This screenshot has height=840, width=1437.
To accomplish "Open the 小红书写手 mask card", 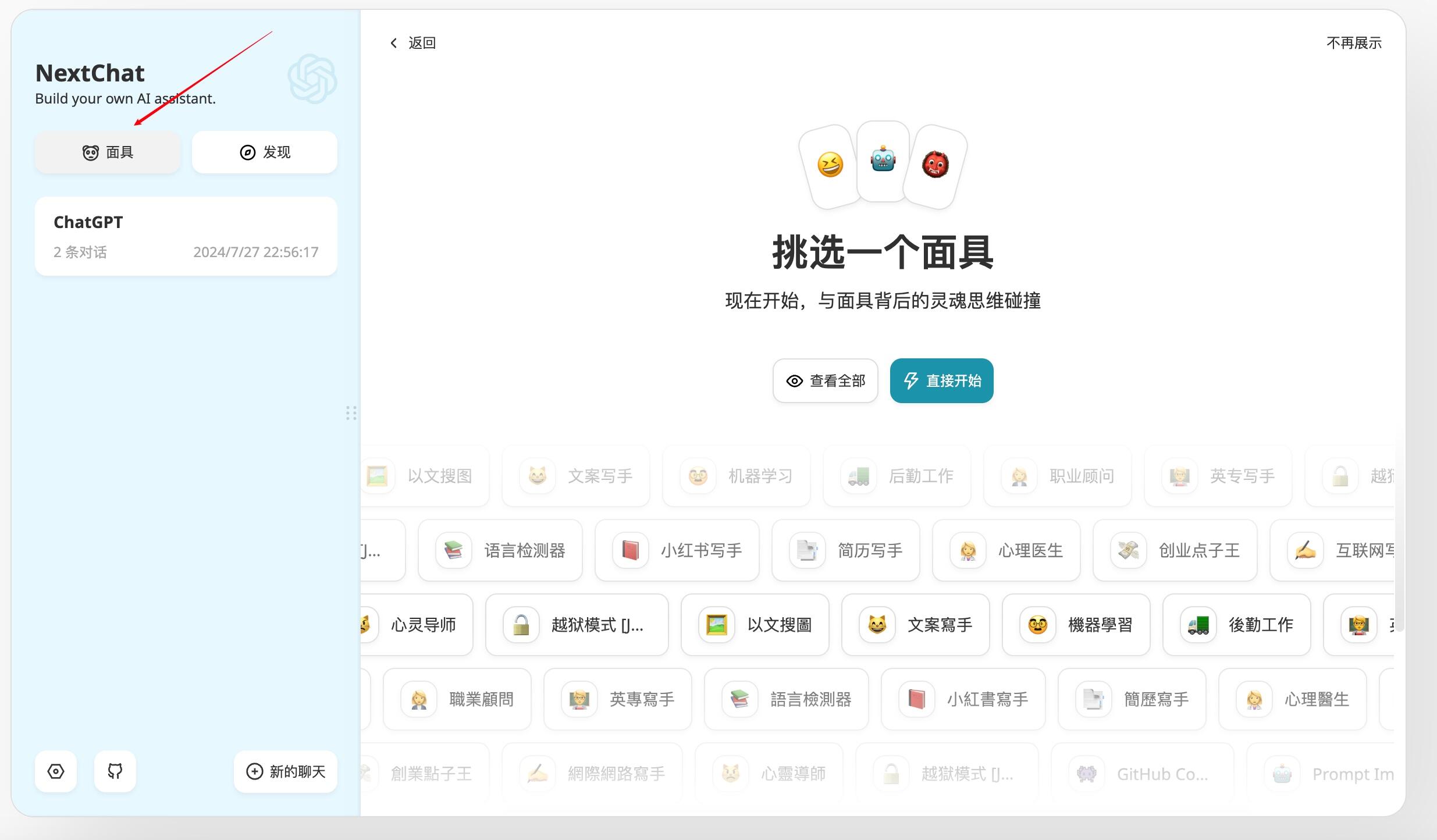I will click(x=676, y=550).
